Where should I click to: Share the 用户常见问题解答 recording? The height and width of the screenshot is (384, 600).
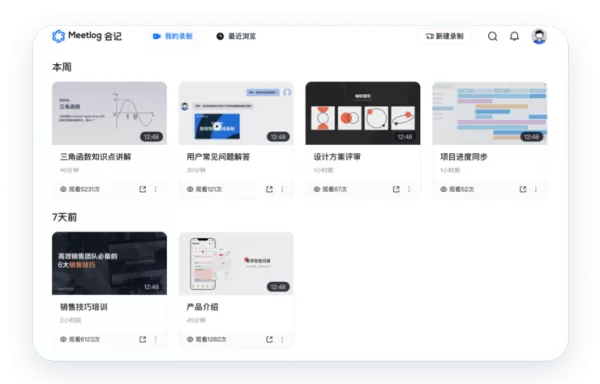click(269, 189)
